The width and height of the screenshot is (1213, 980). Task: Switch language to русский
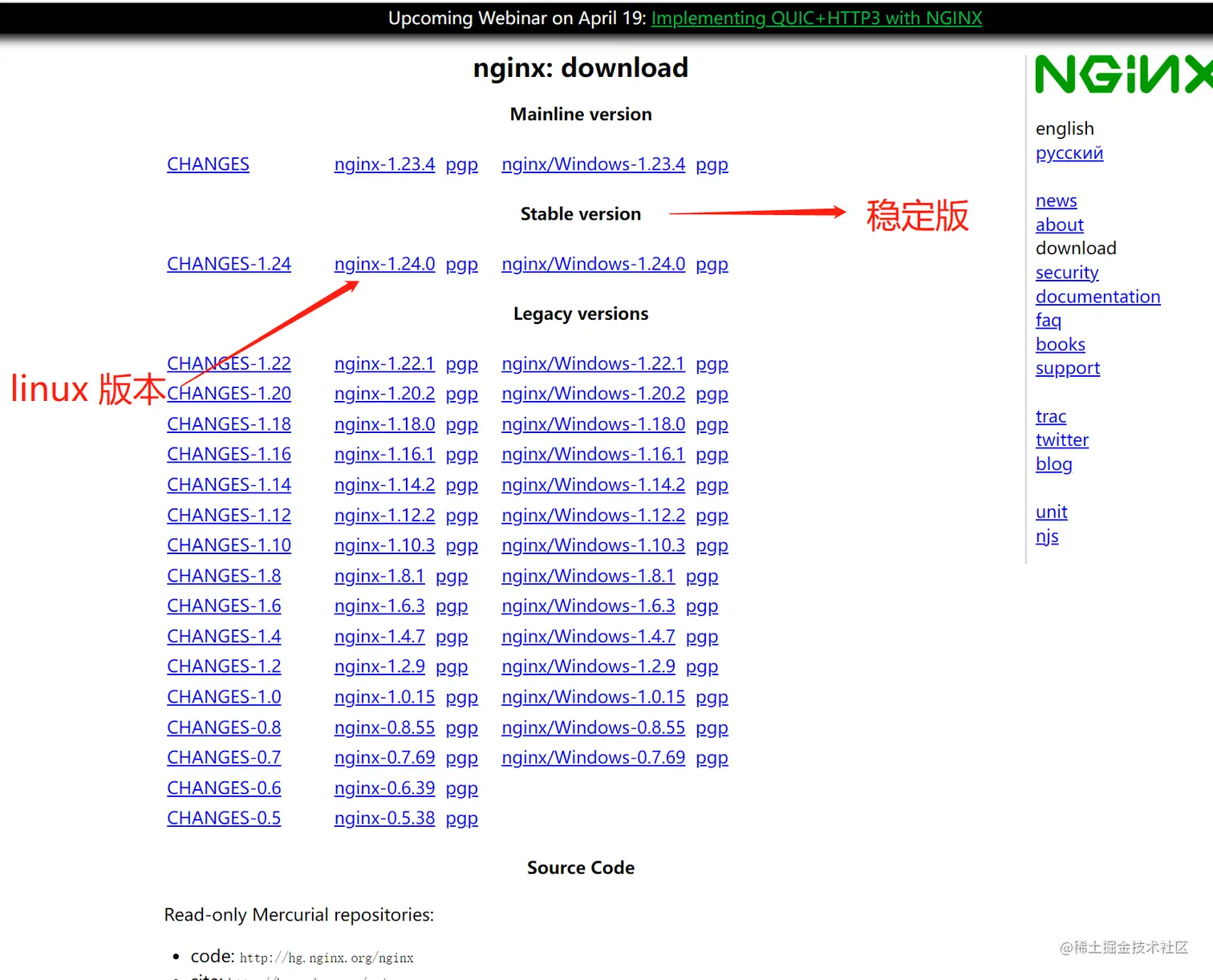1069,152
